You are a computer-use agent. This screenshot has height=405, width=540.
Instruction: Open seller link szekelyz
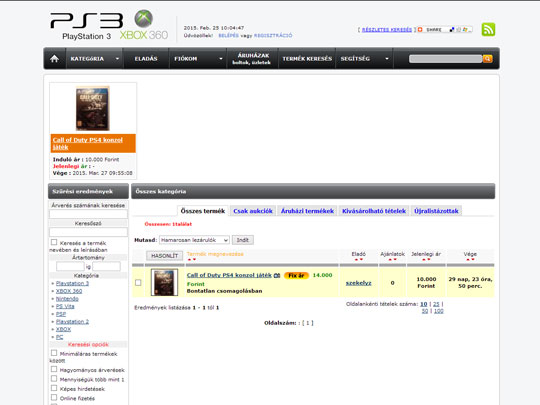tap(359, 283)
